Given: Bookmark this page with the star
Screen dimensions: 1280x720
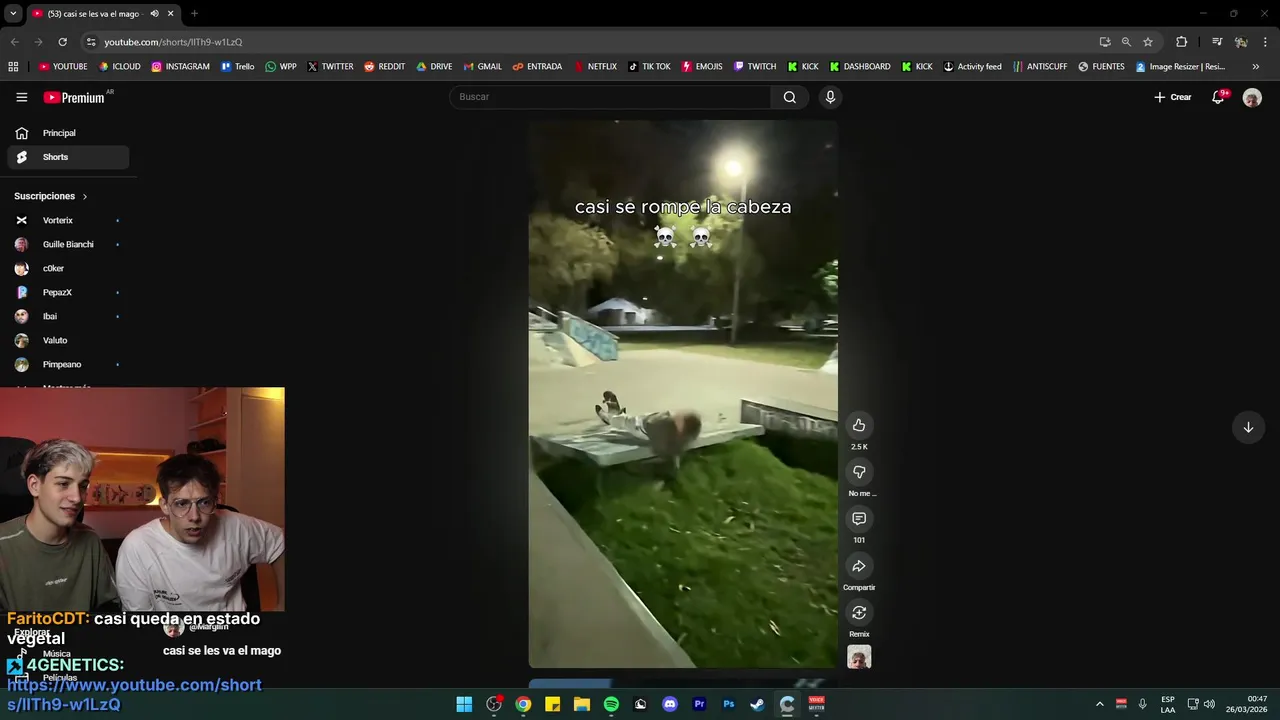Looking at the screenshot, I should click(1148, 42).
